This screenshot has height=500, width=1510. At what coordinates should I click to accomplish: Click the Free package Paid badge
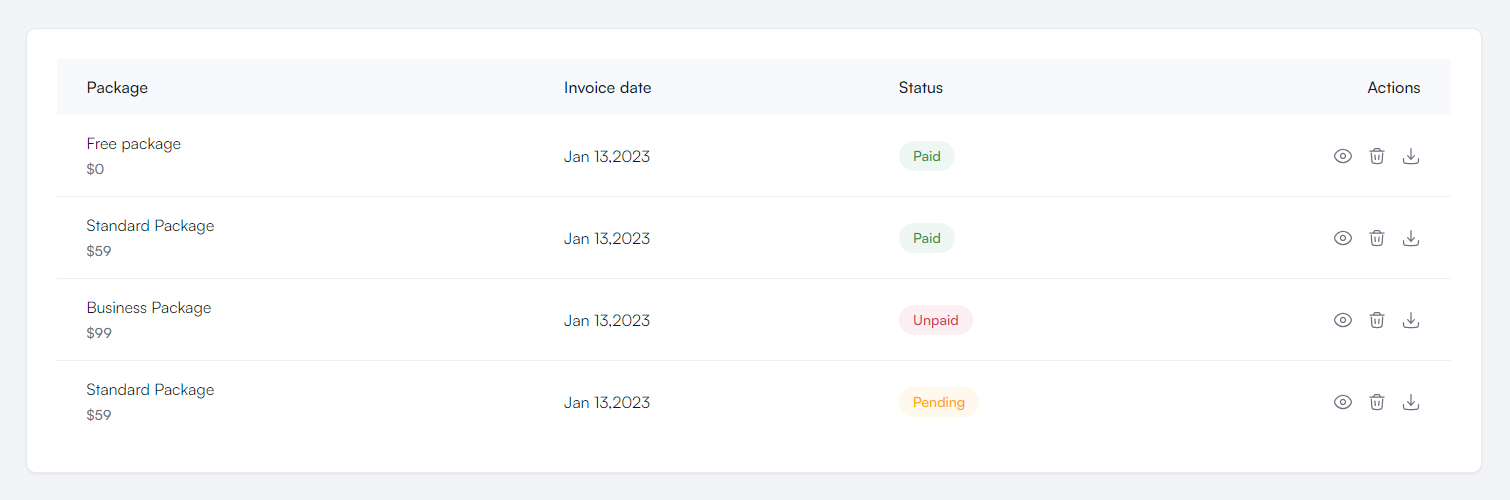(x=926, y=156)
